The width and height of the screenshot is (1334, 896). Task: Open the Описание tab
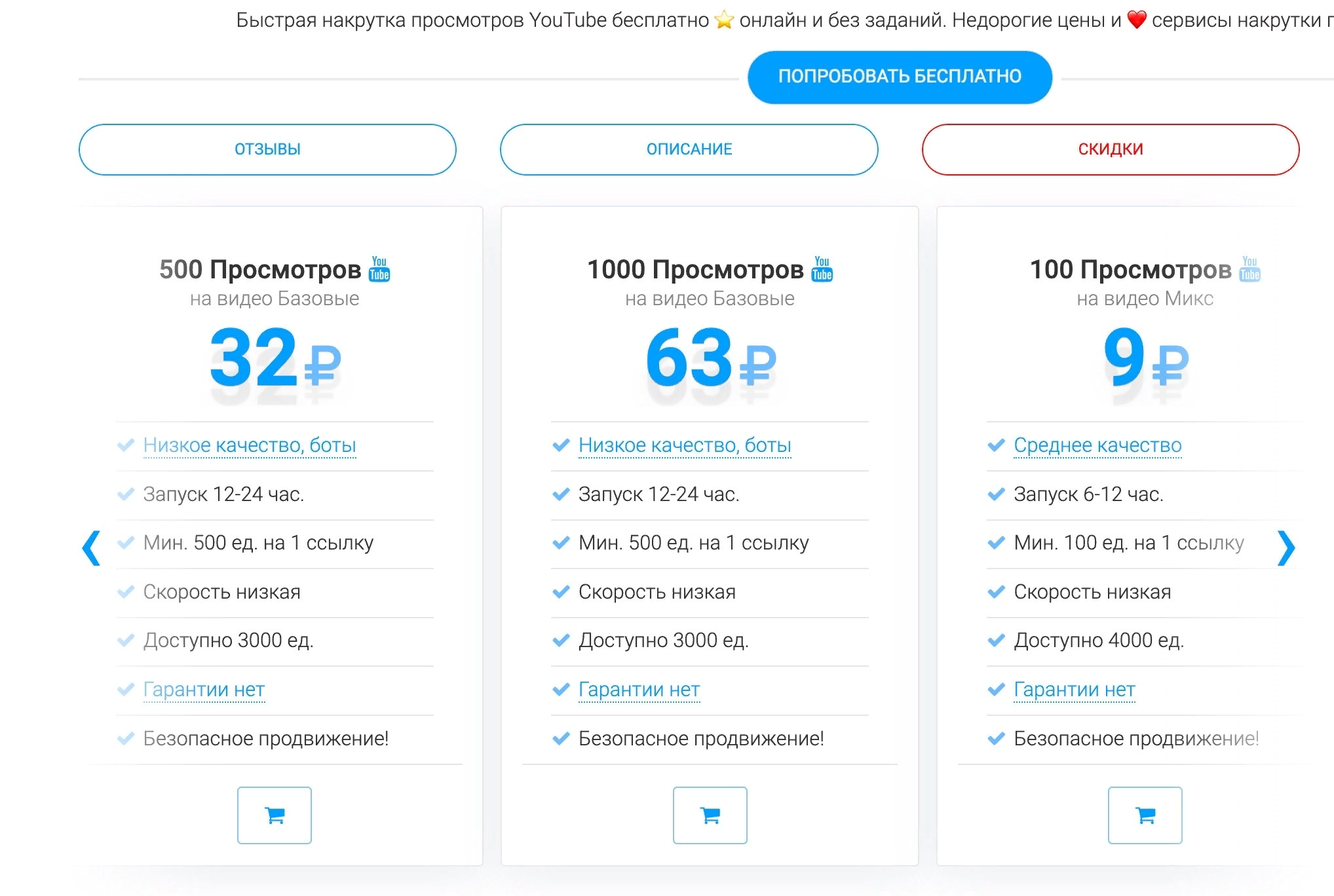pos(689,149)
